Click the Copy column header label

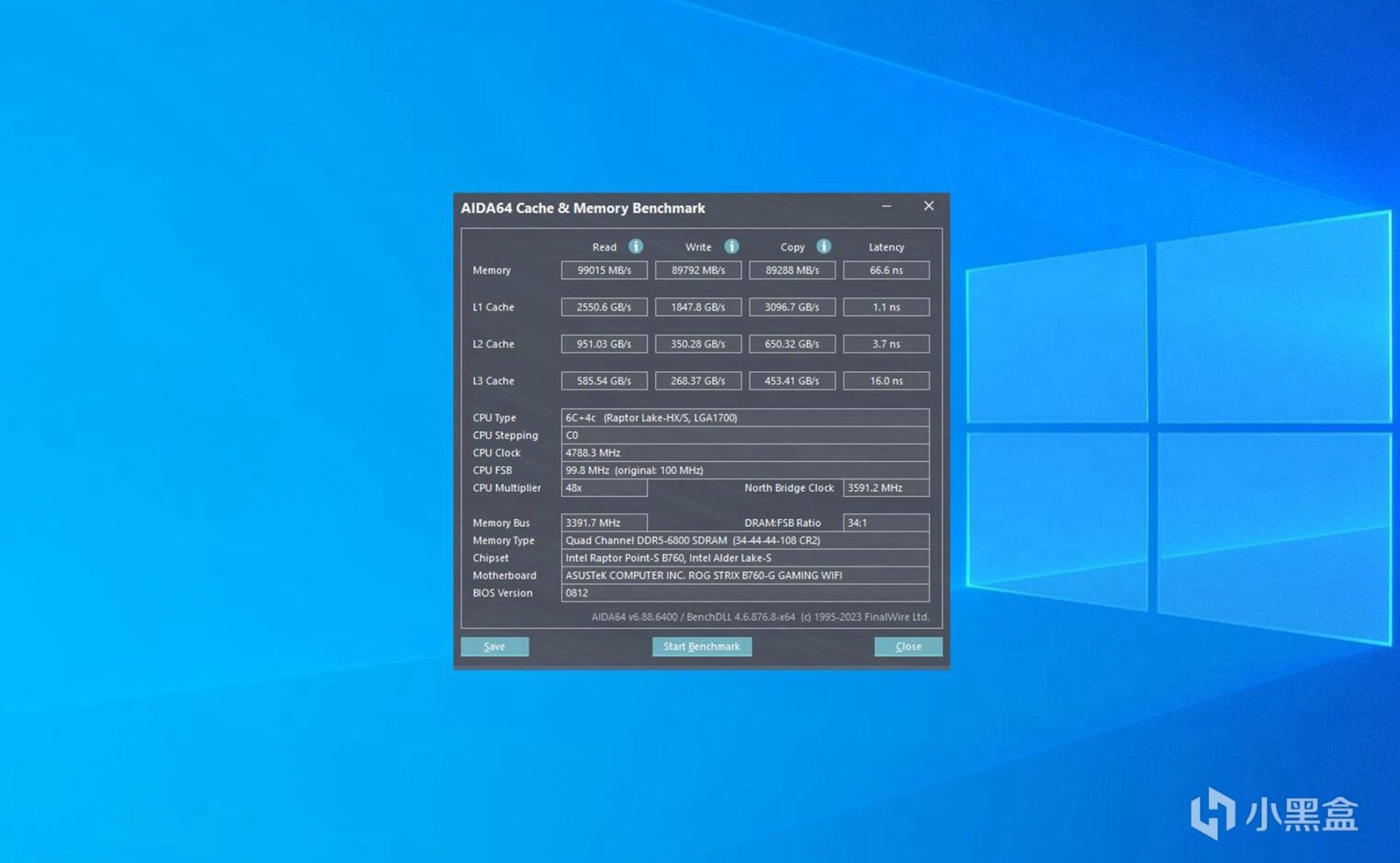pyautogui.click(x=792, y=247)
